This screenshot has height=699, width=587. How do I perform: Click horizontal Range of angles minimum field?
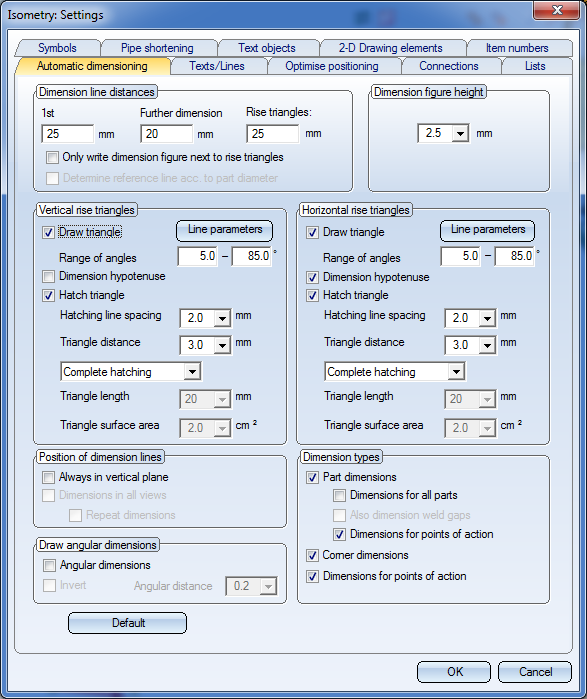click(460, 256)
